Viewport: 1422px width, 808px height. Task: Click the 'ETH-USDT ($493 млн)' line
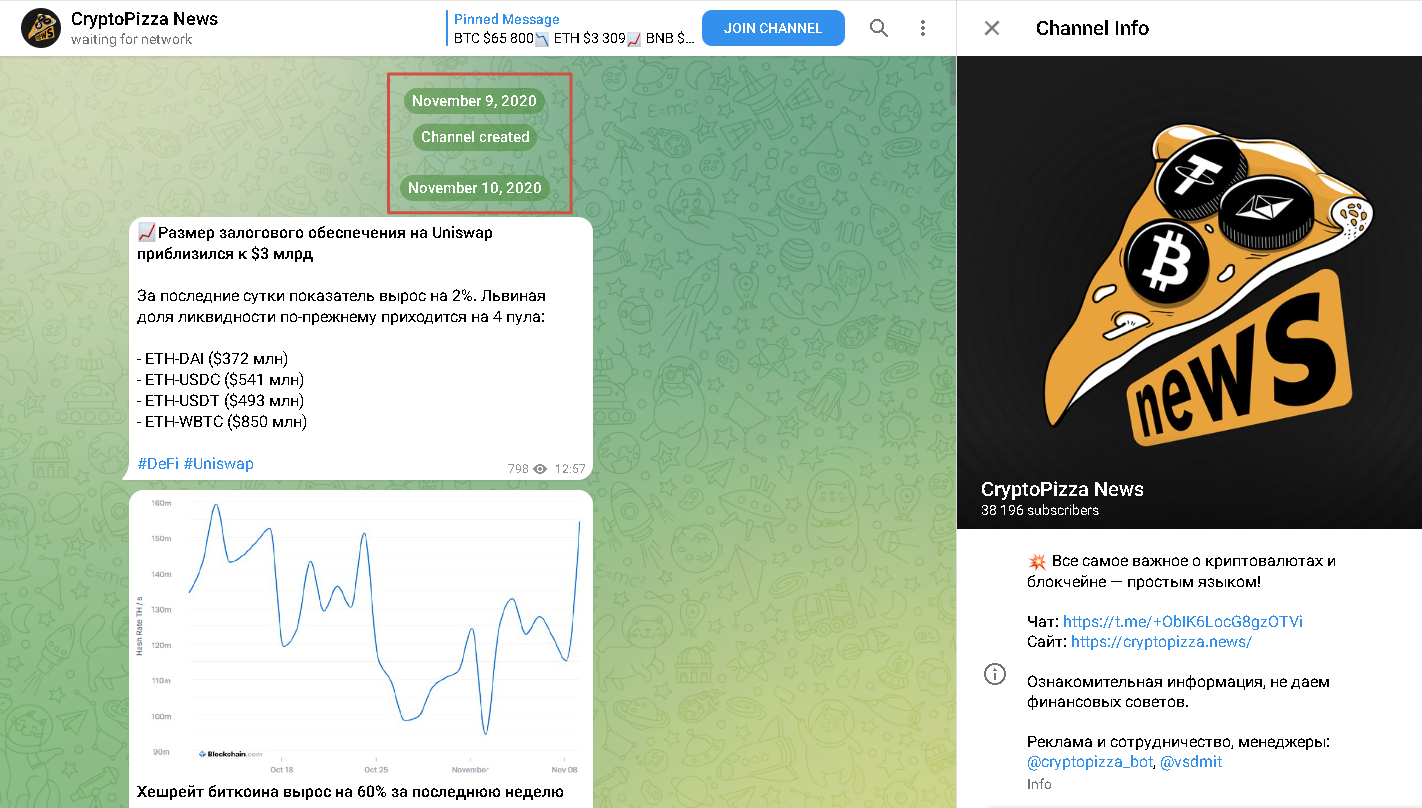pyautogui.click(x=220, y=401)
